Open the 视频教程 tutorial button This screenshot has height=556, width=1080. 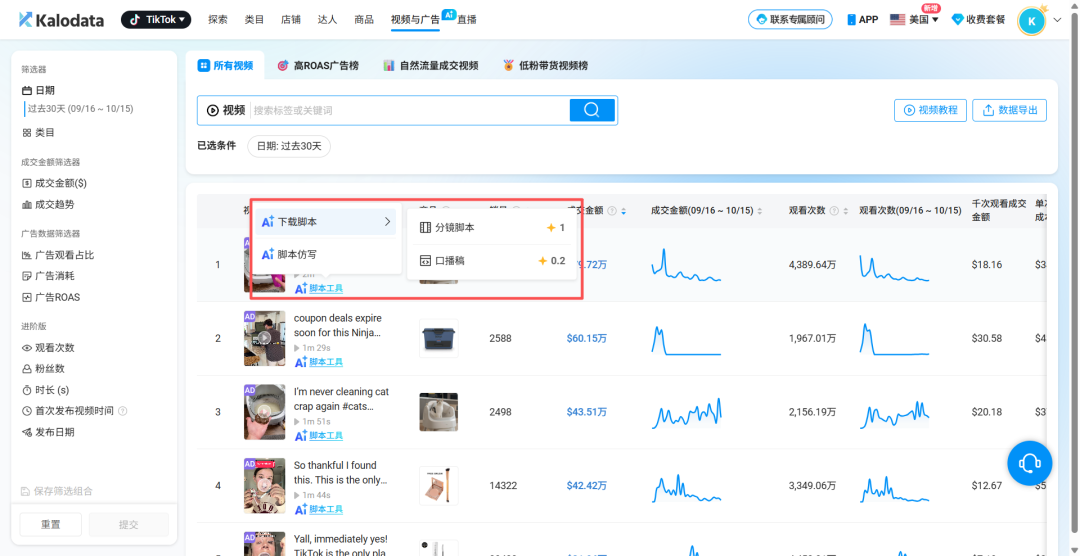point(931,110)
